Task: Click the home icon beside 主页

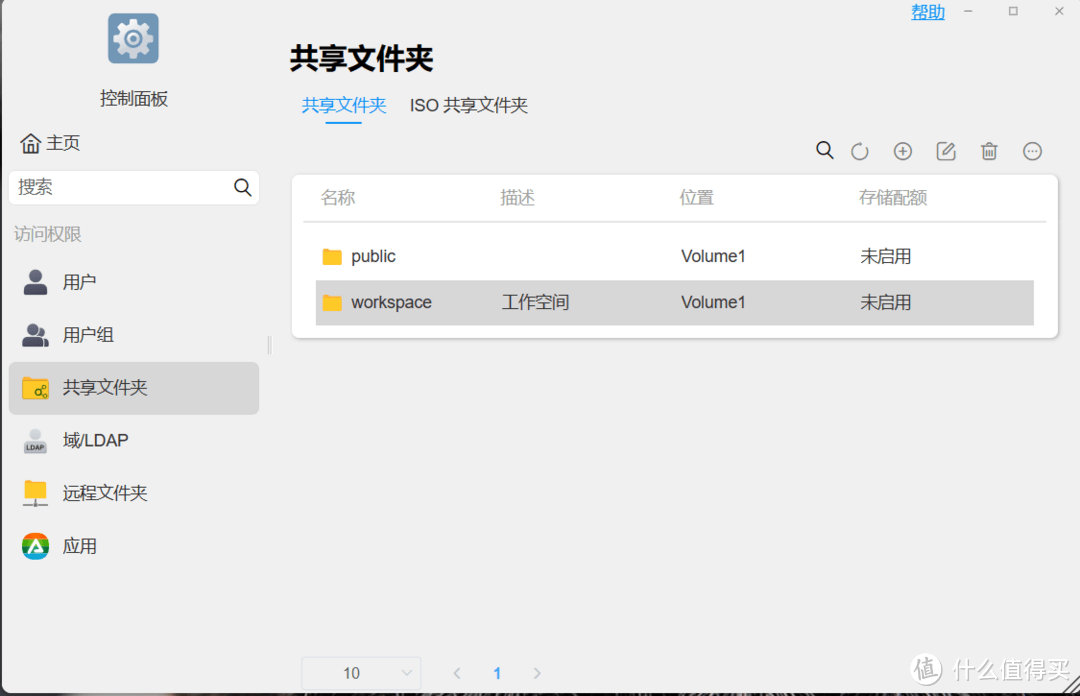Action: [30, 143]
